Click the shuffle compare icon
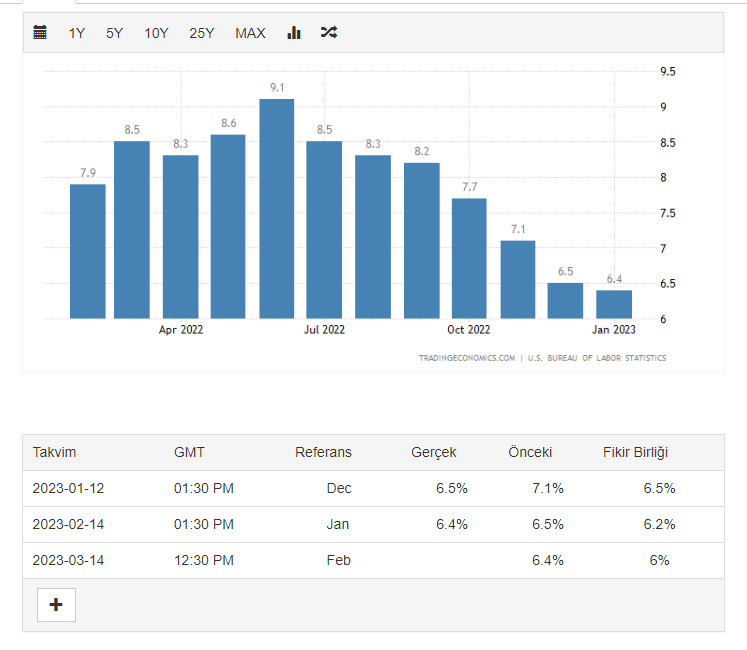This screenshot has width=747, height=650. (329, 33)
